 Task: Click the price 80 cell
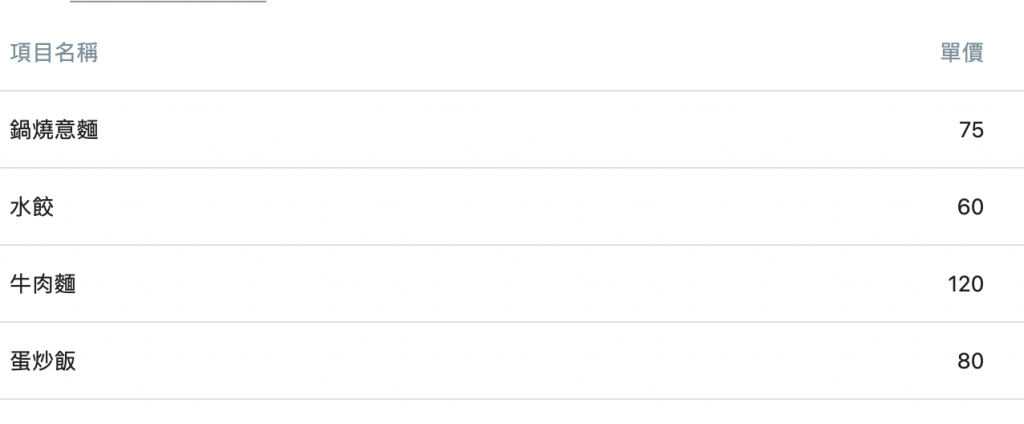(x=970, y=361)
